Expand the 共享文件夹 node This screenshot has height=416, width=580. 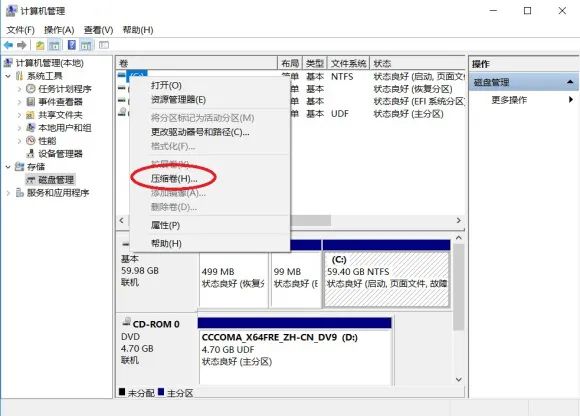pyautogui.click(x=20, y=115)
